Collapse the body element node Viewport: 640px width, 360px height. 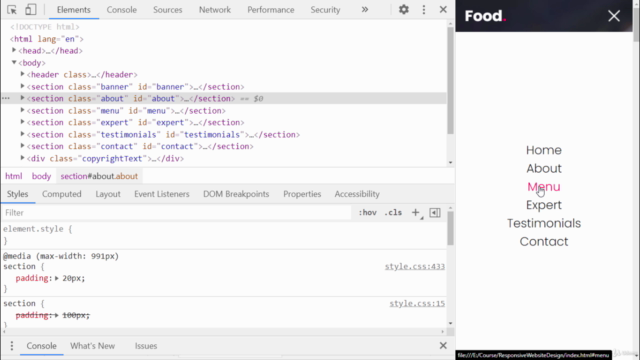coord(14,62)
